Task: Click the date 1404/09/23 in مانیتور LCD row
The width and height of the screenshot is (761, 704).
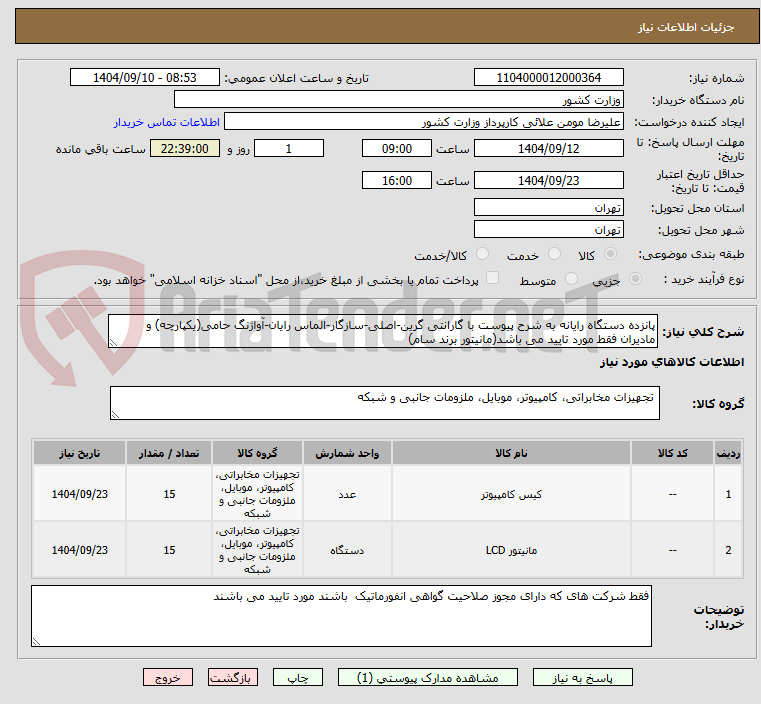Action: pyautogui.click(x=80, y=550)
